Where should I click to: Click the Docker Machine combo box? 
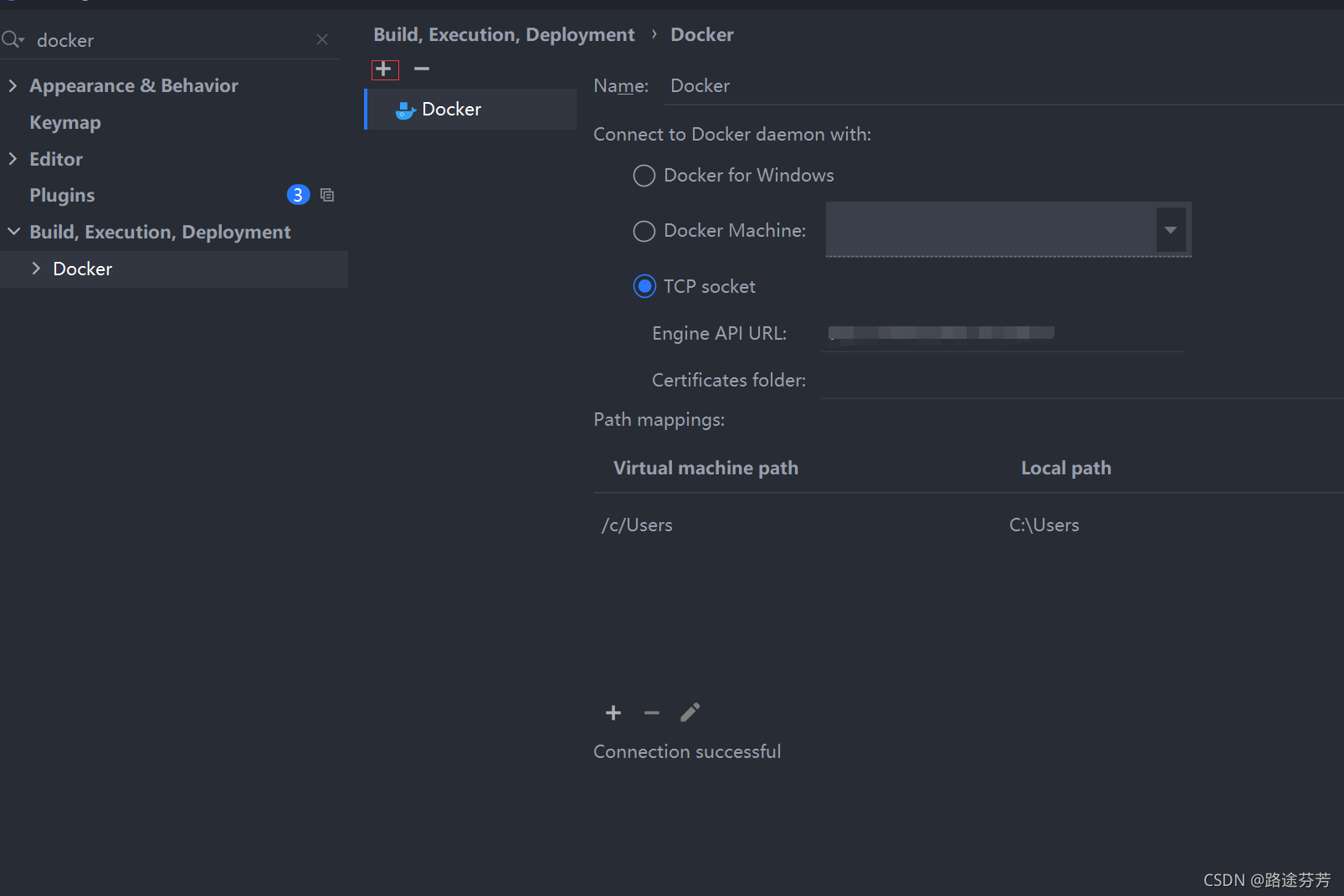pos(1008,229)
